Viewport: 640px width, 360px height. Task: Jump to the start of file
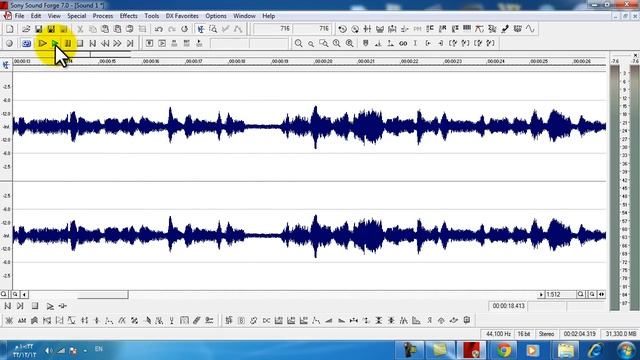click(x=93, y=43)
